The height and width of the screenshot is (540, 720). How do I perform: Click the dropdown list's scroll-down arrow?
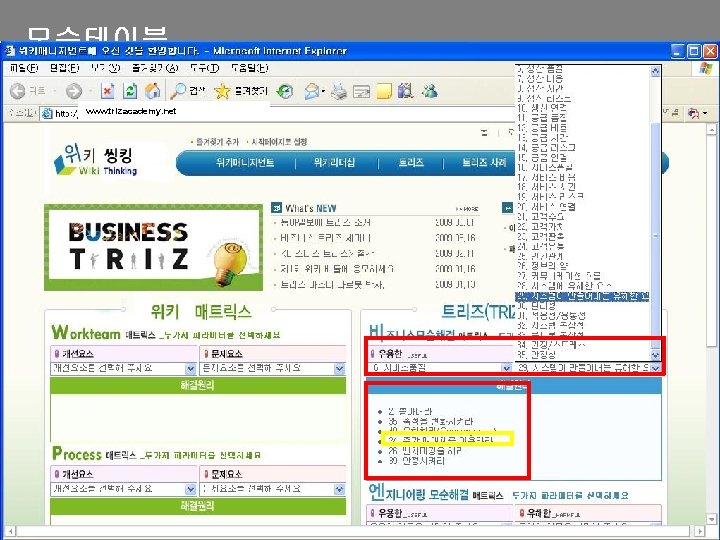(656, 355)
